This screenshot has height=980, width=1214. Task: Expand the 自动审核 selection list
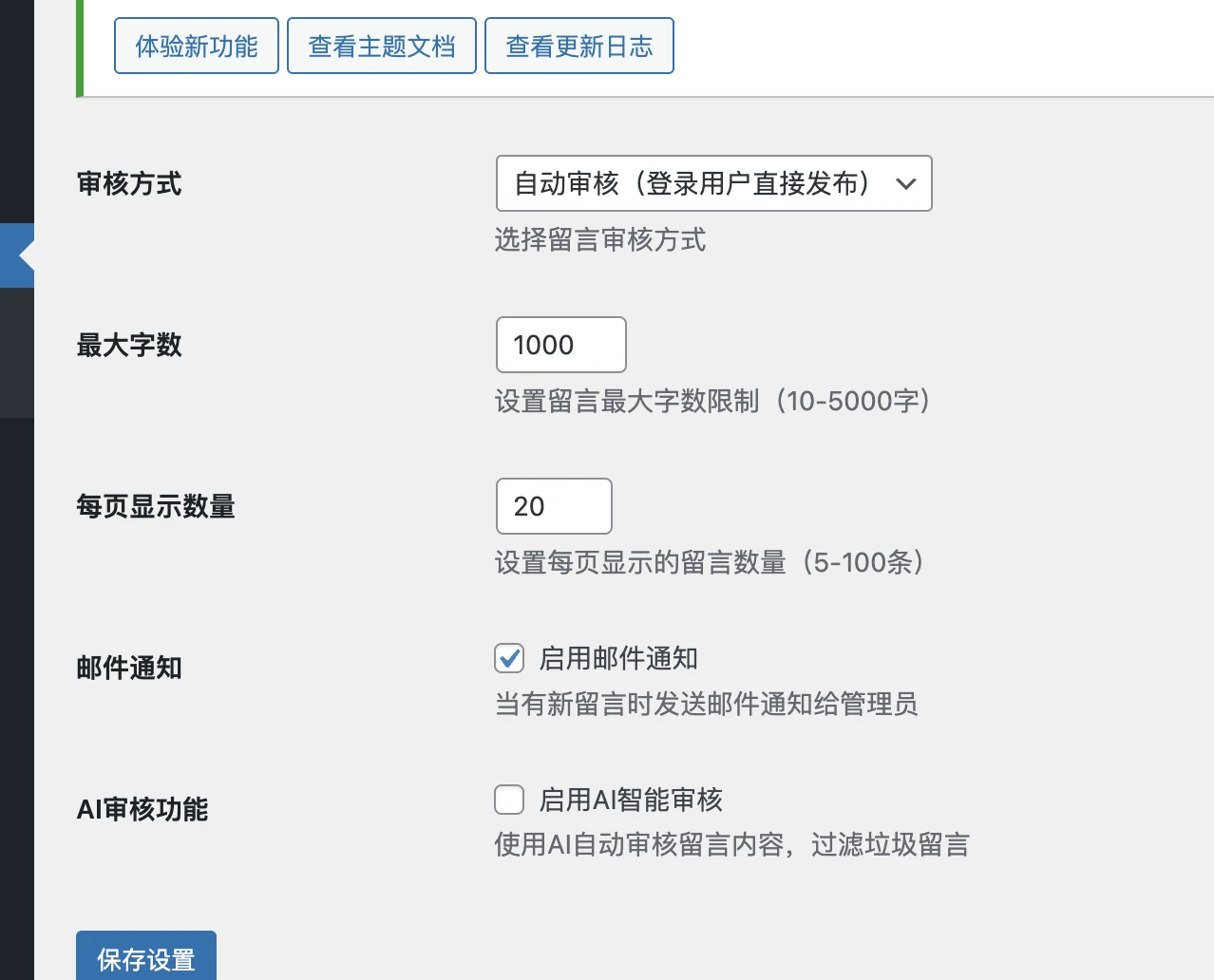713,183
